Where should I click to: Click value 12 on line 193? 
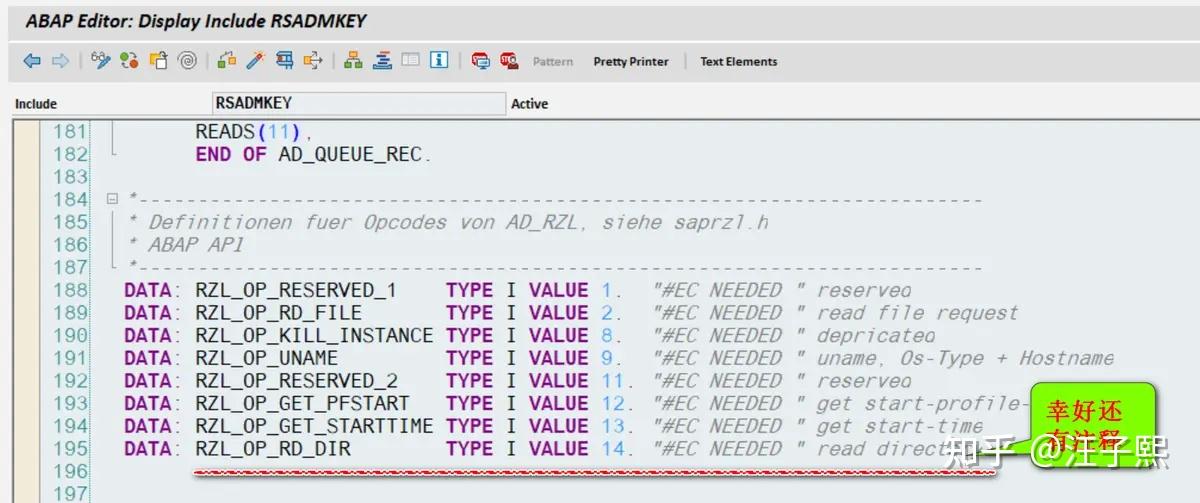pos(612,404)
